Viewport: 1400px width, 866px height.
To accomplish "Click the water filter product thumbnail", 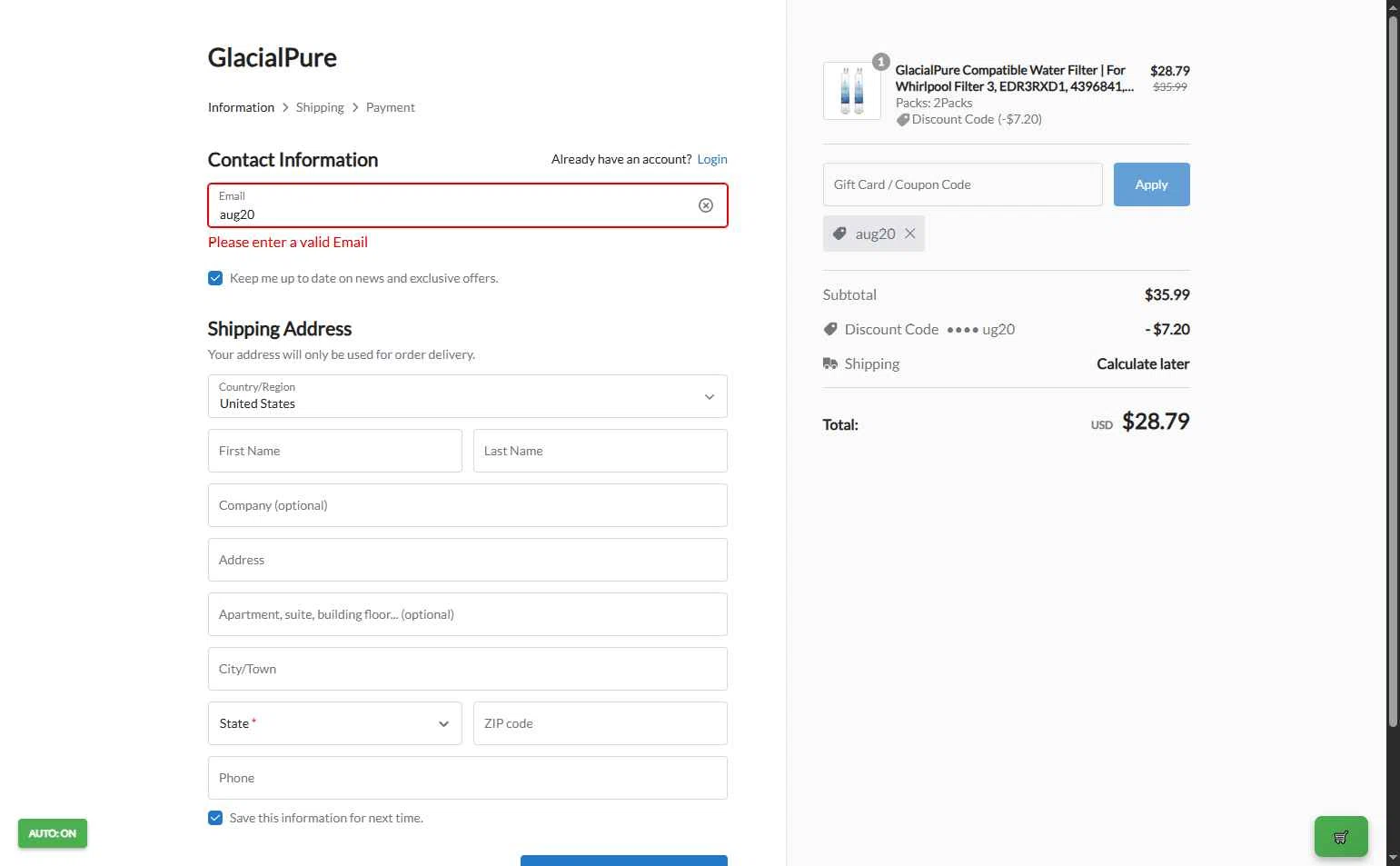I will pyautogui.click(x=852, y=91).
